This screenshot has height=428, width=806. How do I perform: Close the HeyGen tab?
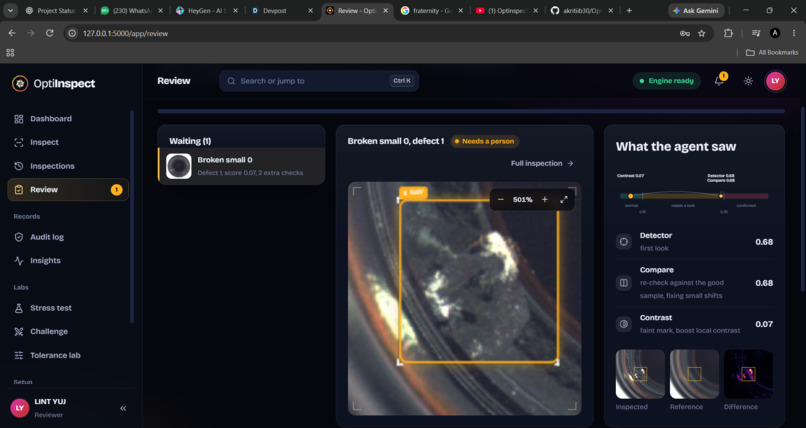(x=235, y=10)
